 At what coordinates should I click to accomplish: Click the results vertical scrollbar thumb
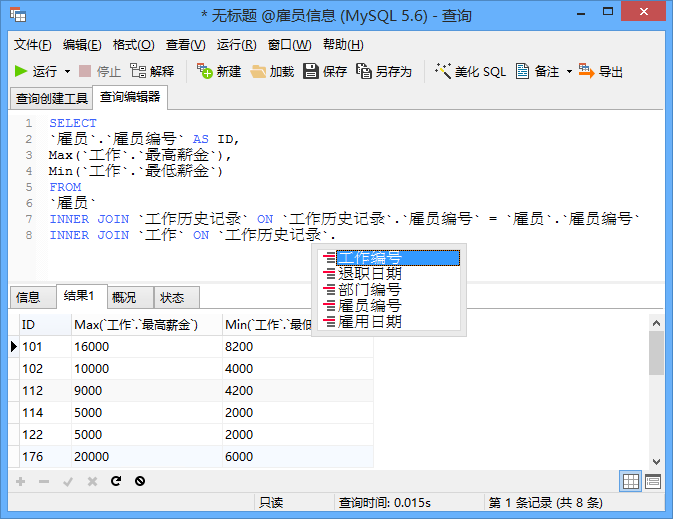click(x=656, y=353)
